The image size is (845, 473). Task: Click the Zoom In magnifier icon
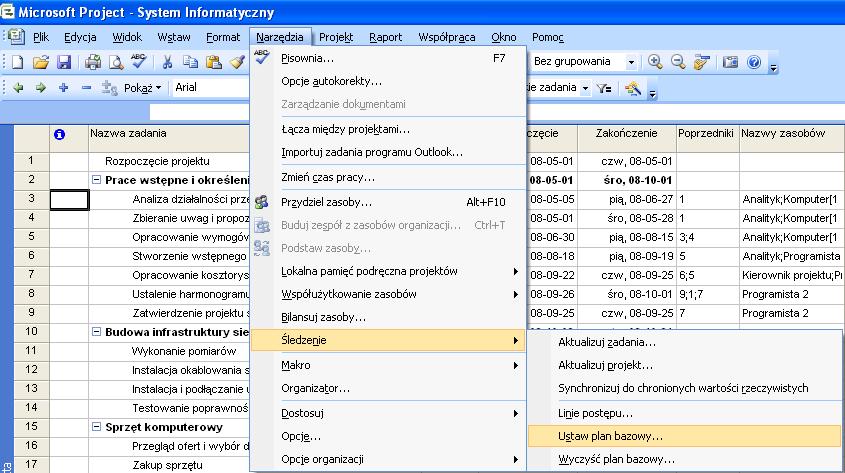click(655, 62)
